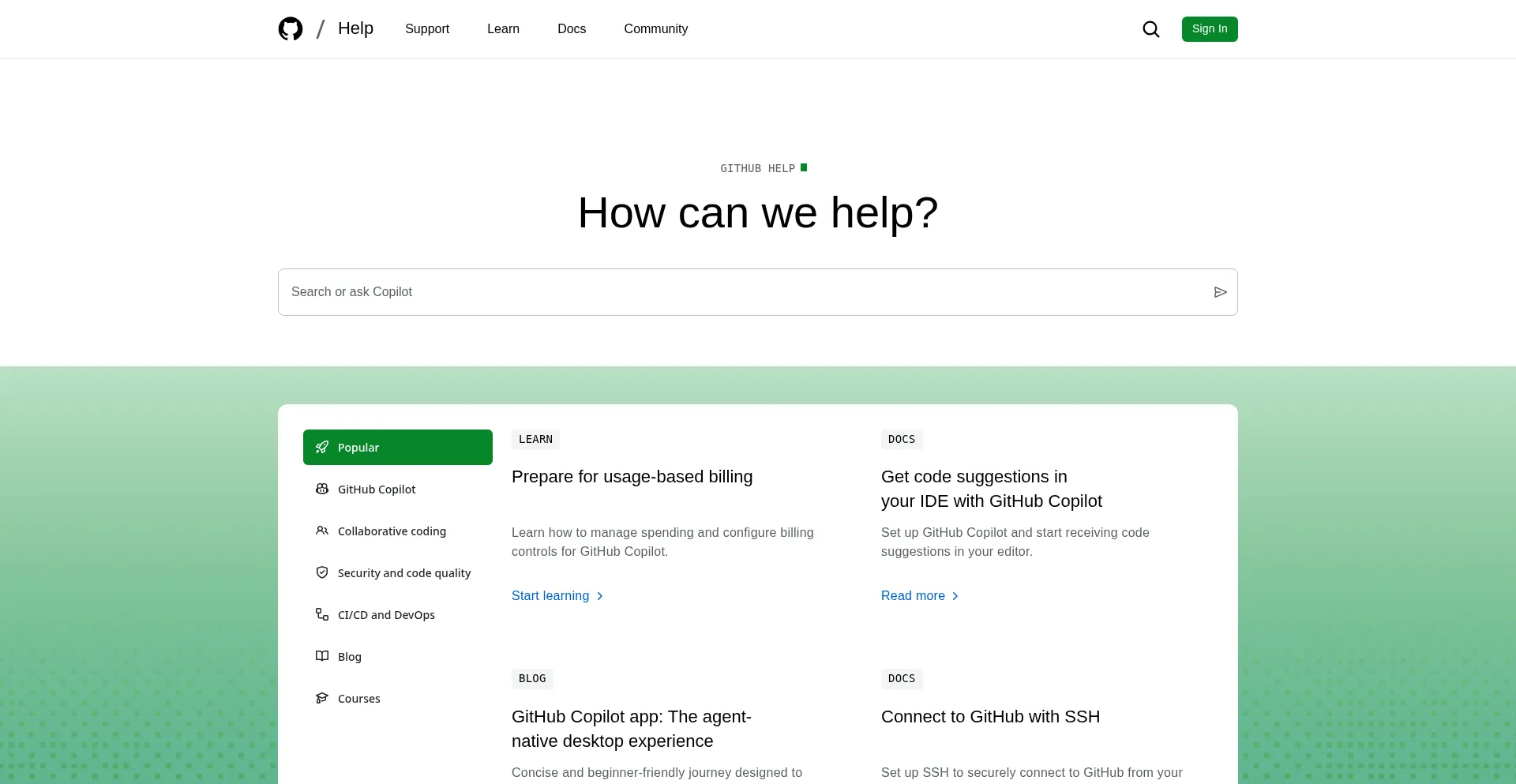Click DOCS tag above Connect to GitHub
The image size is (1516, 784).
click(x=902, y=679)
